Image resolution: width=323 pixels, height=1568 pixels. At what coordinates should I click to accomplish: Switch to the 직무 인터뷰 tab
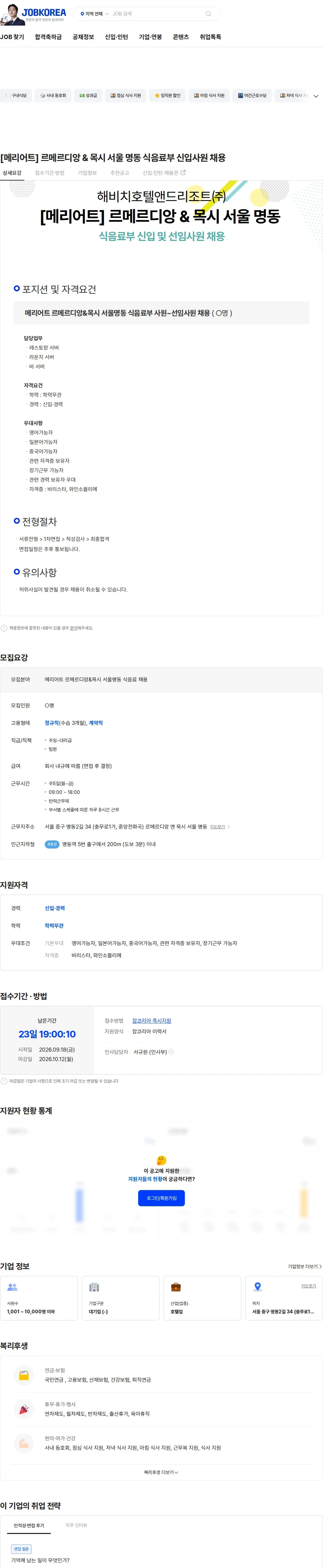pyautogui.click(x=76, y=1526)
